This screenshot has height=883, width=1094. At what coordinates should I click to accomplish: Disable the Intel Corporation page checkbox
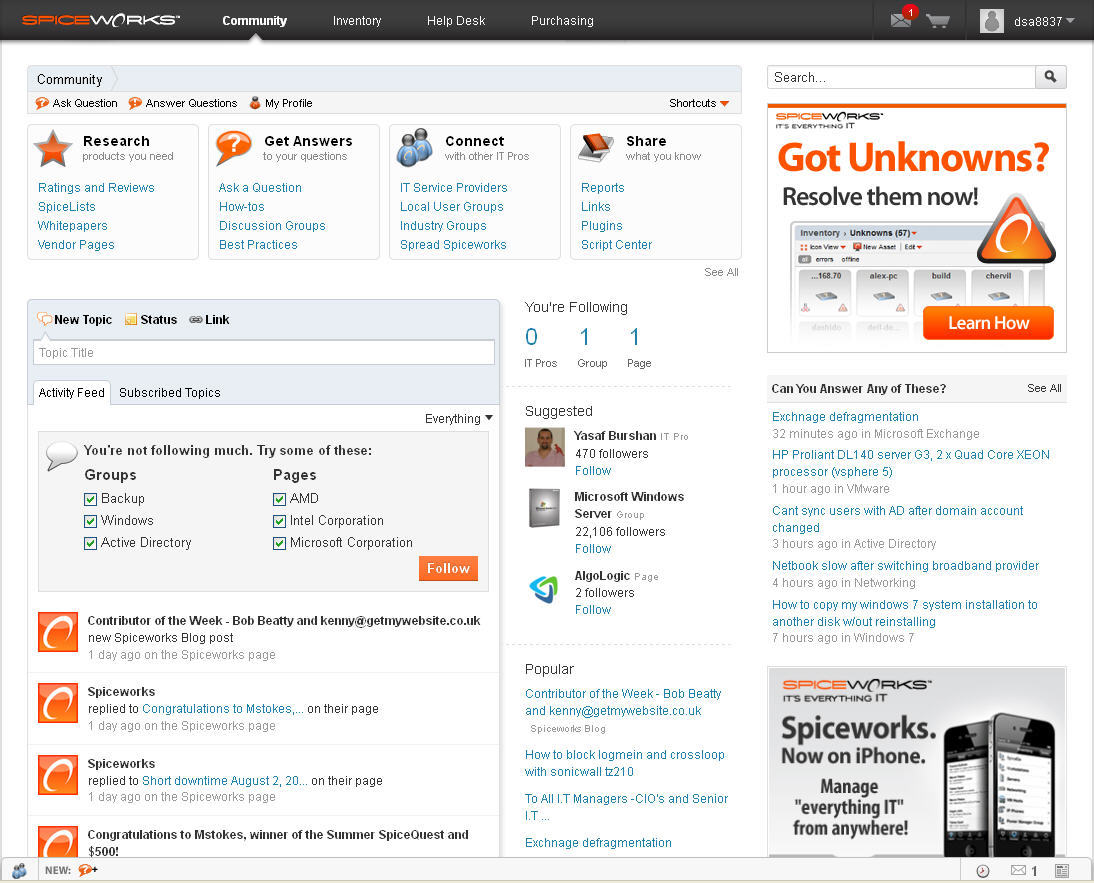point(280,520)
